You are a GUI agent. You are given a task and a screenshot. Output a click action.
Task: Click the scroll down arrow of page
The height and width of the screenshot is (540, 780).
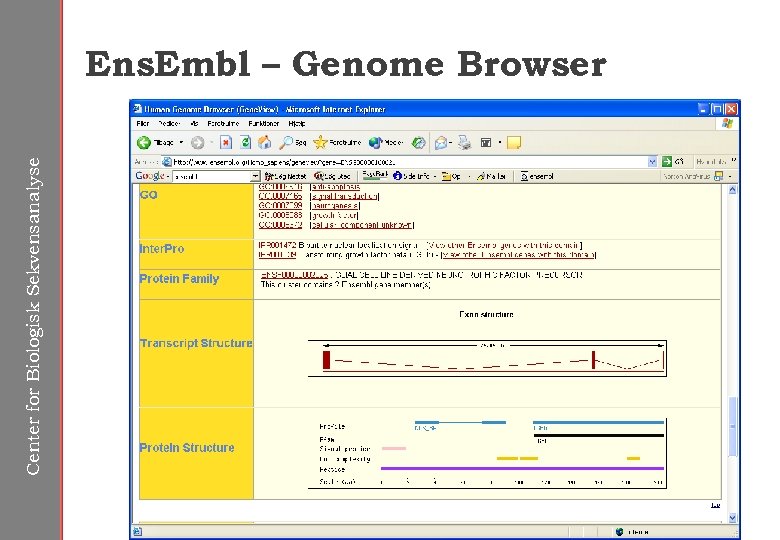[x=732, y=518]
